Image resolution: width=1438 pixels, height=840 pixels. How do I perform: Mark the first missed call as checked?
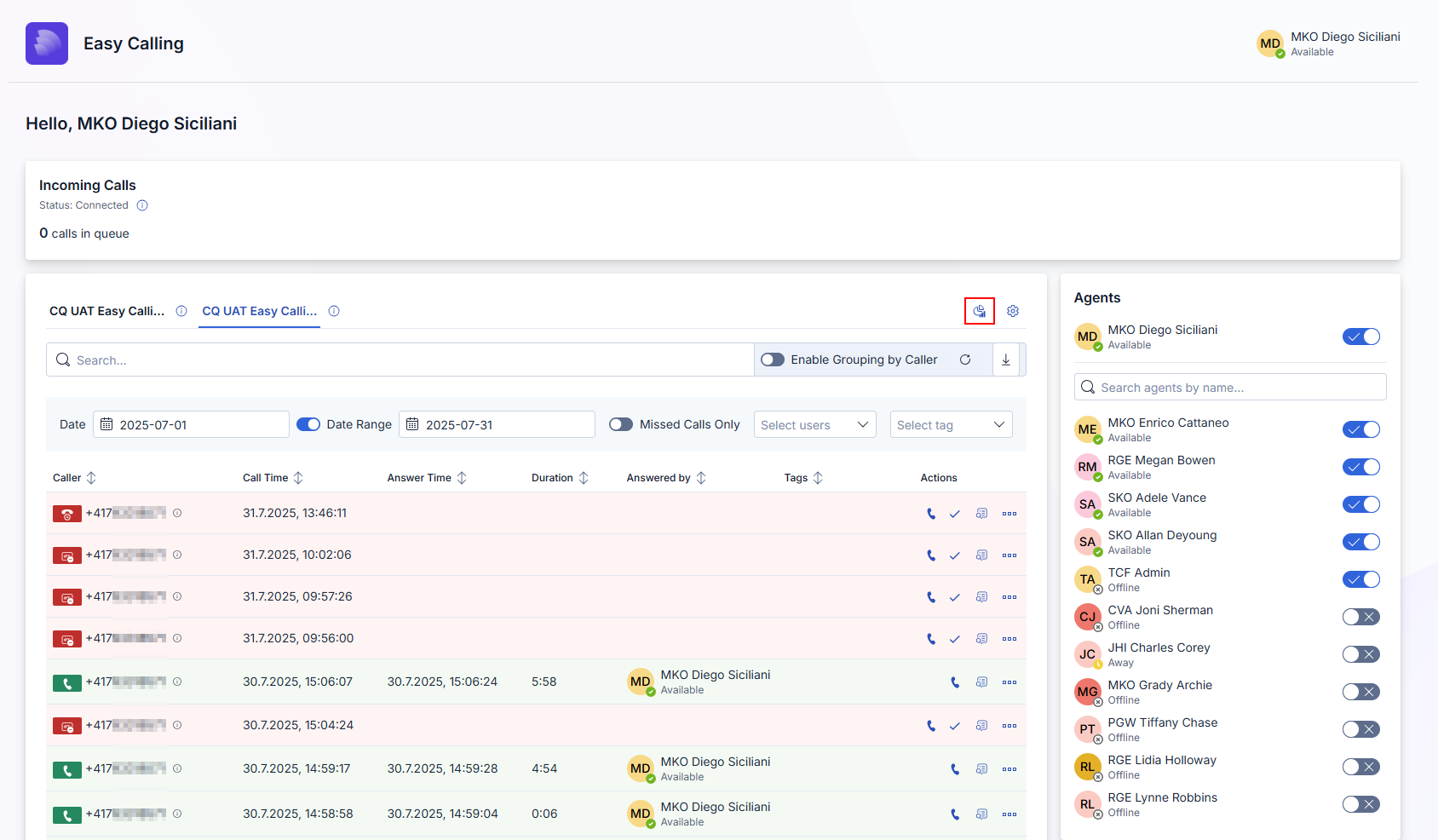pyautogui.click(x=955, y=513)
